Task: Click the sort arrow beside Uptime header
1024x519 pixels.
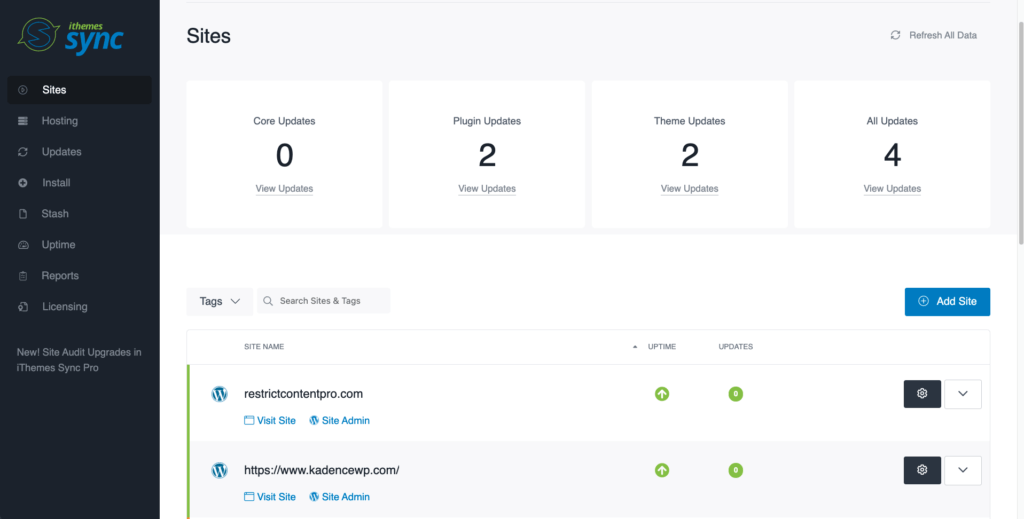Action: coord(635,347)
